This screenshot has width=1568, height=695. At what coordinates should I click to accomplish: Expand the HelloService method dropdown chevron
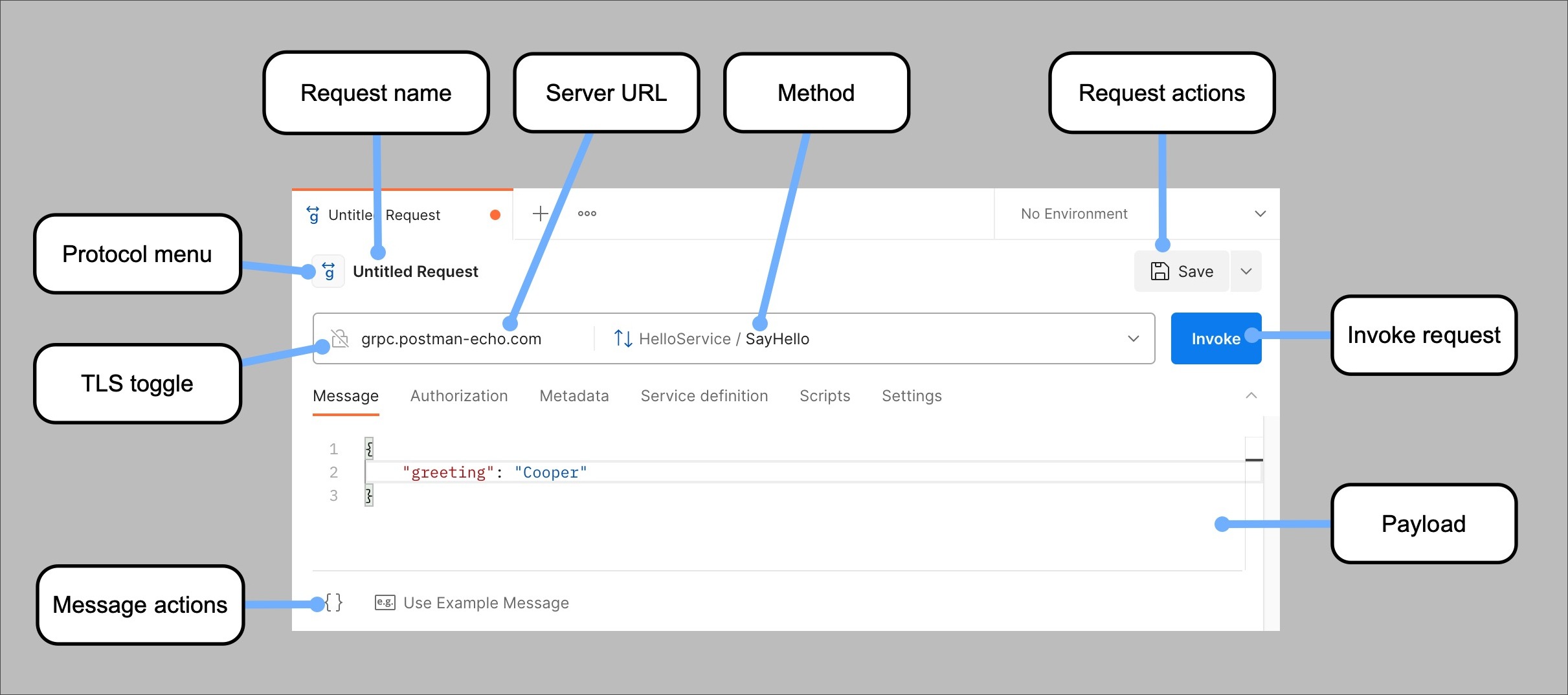click(x=1133, y=338)
